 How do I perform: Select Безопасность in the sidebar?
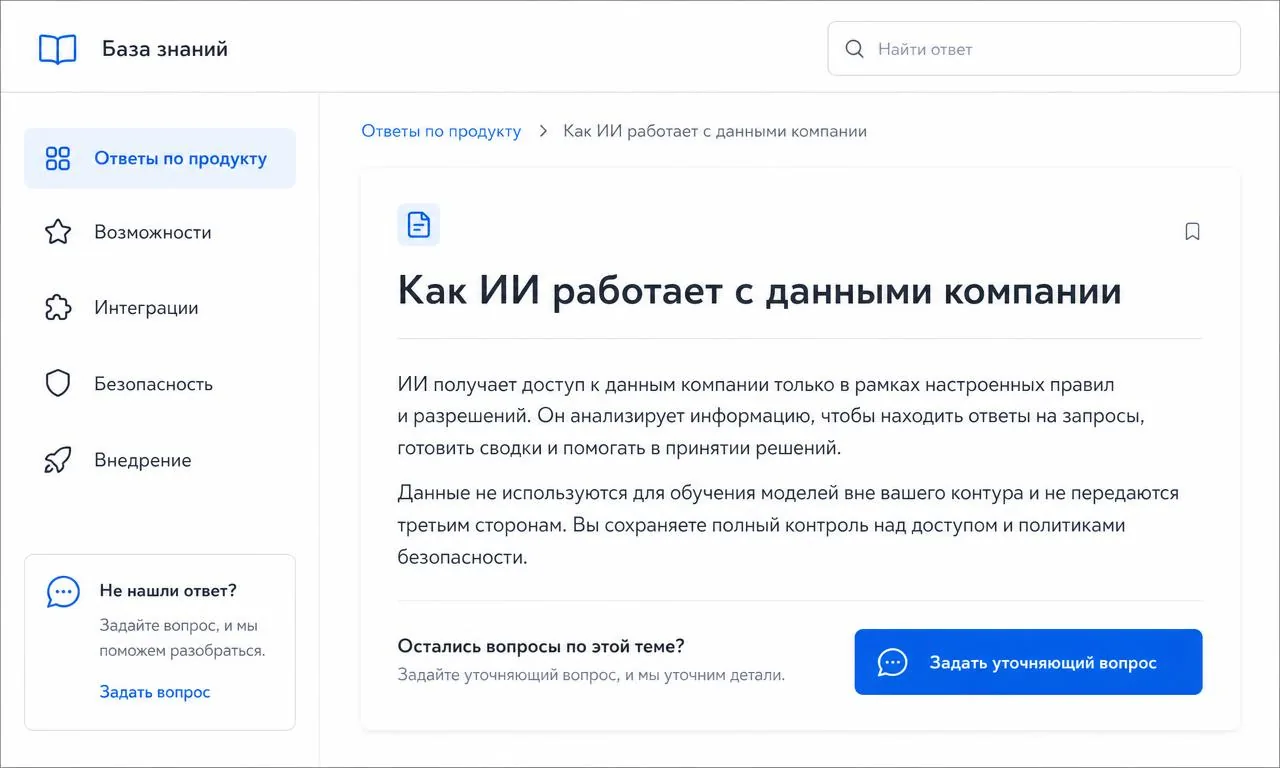(160, 384)
